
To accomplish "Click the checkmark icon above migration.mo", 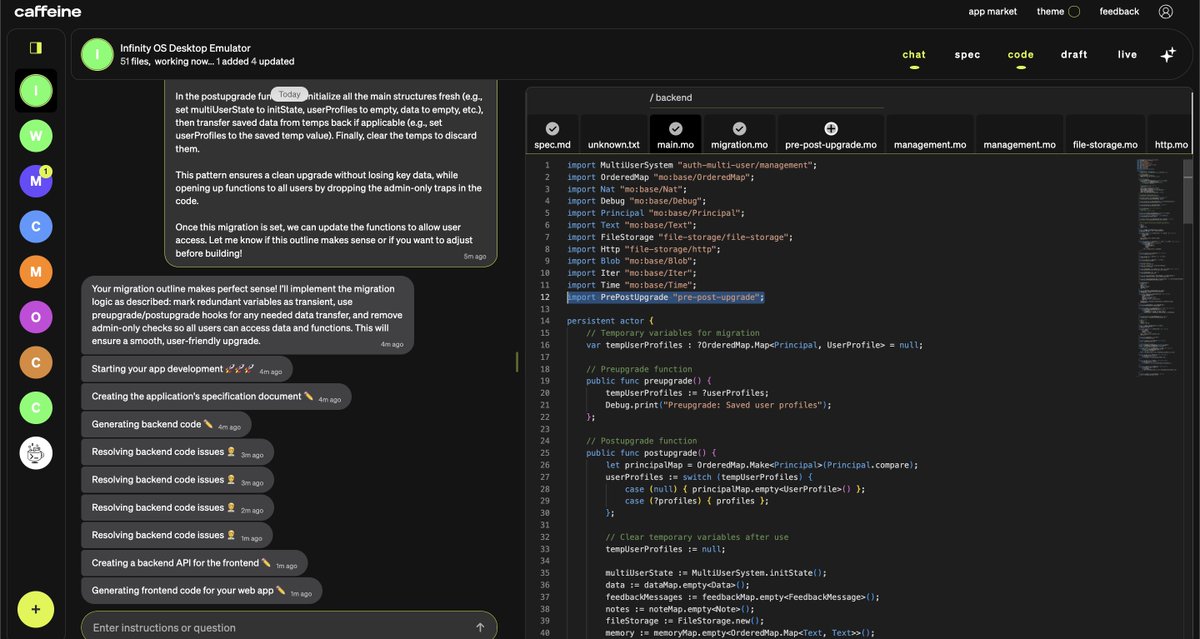I will pos(739,129).
